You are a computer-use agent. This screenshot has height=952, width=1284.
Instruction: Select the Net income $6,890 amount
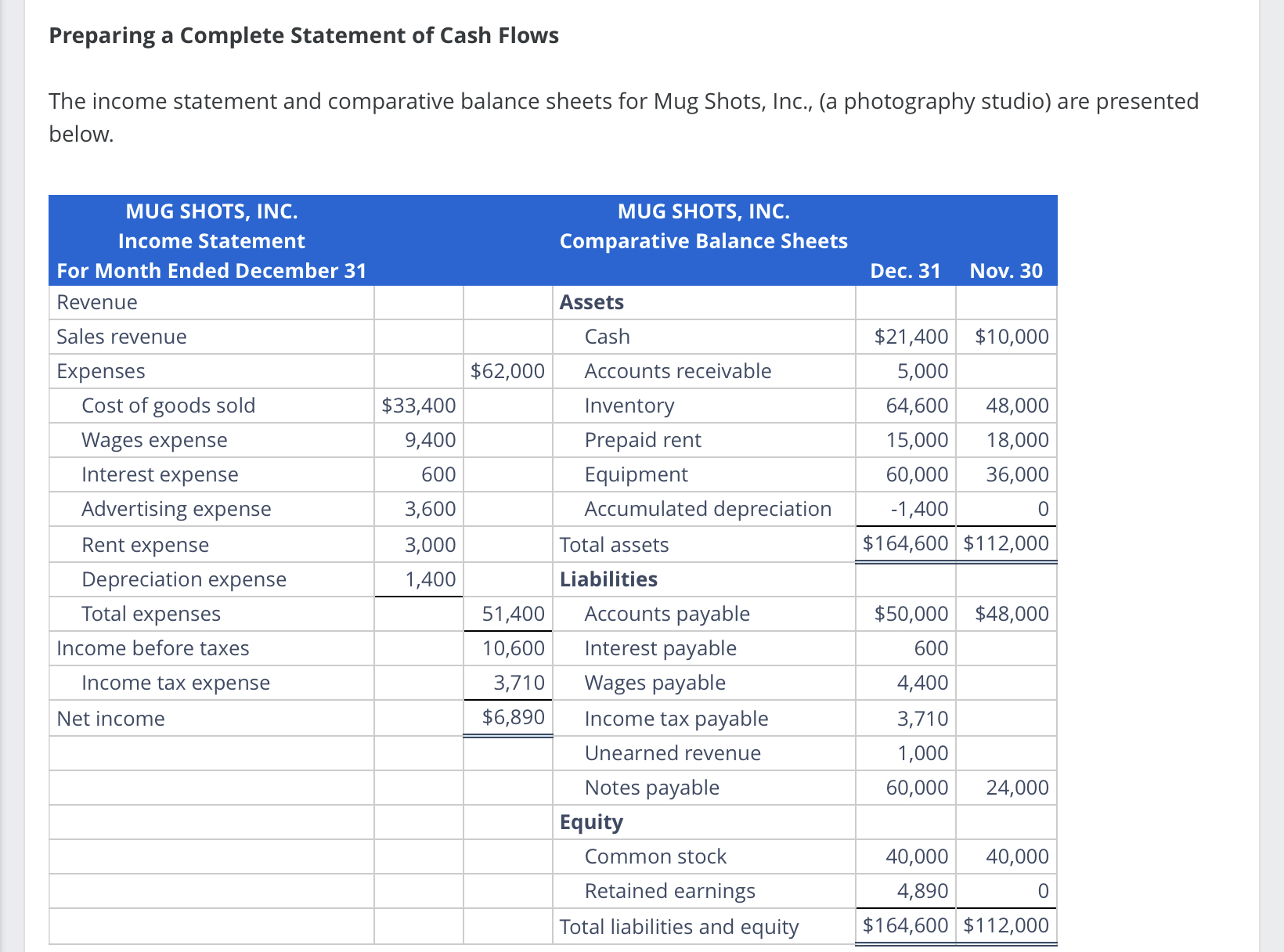[513, 717]
